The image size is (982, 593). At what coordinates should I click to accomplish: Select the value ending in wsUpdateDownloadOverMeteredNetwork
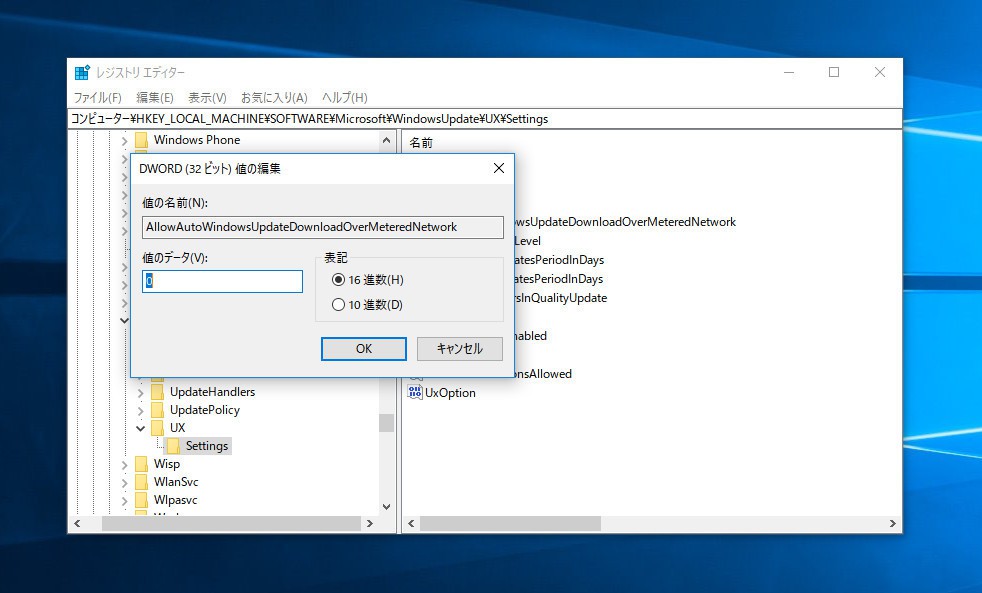point(625,222)
